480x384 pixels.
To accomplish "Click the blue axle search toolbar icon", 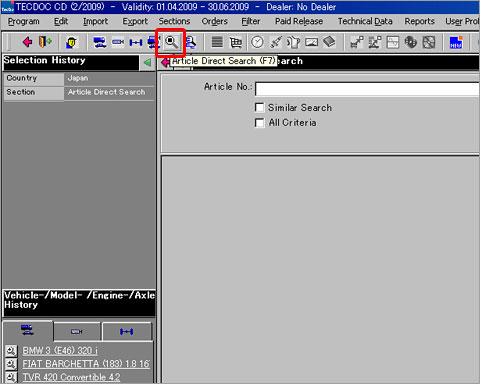I will [136, 43].
